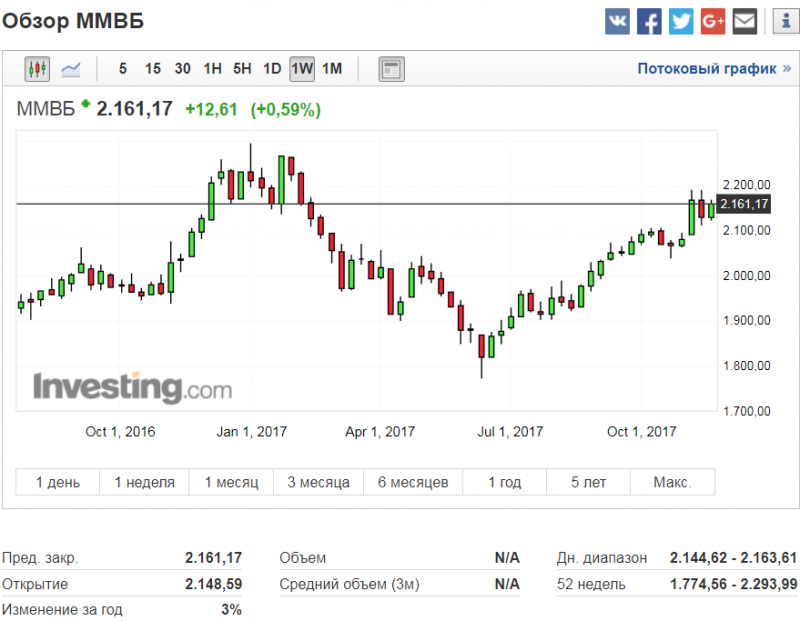This screenshot has height=621, width=800.
Task: Share via Google Plus icon
Action: pos(713,21)
